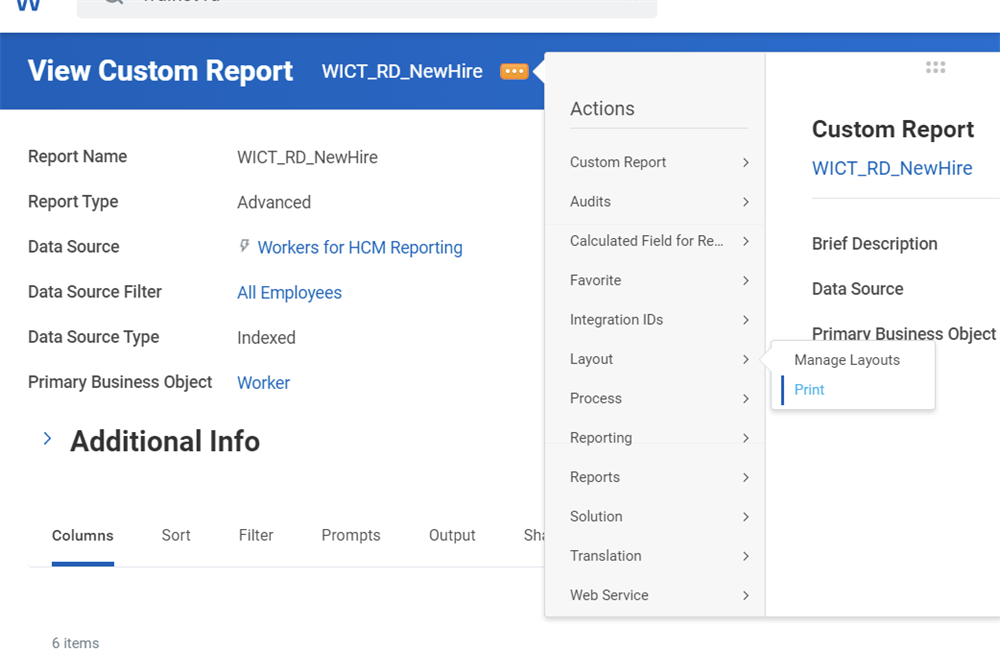Open the Reporting submenu
The image size is (1000, 651).
pos(659,438)
